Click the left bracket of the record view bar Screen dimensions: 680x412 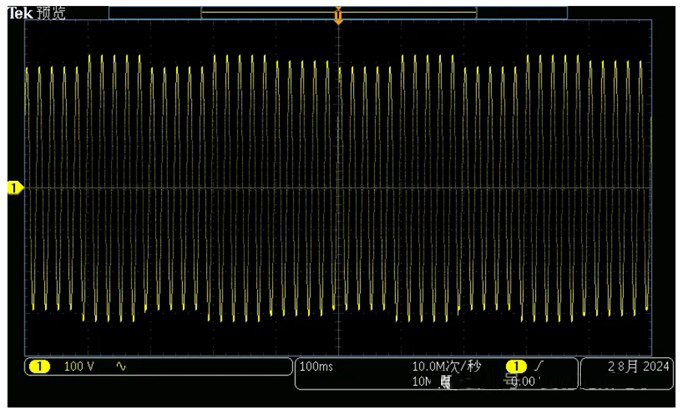click(203, 11)
